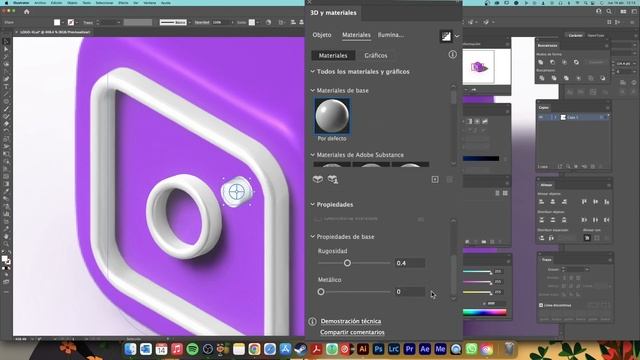The width and height of the screenshot is (640, 360).
Task: Open Spotify from the Dock
Action: (x=192, y=349)
